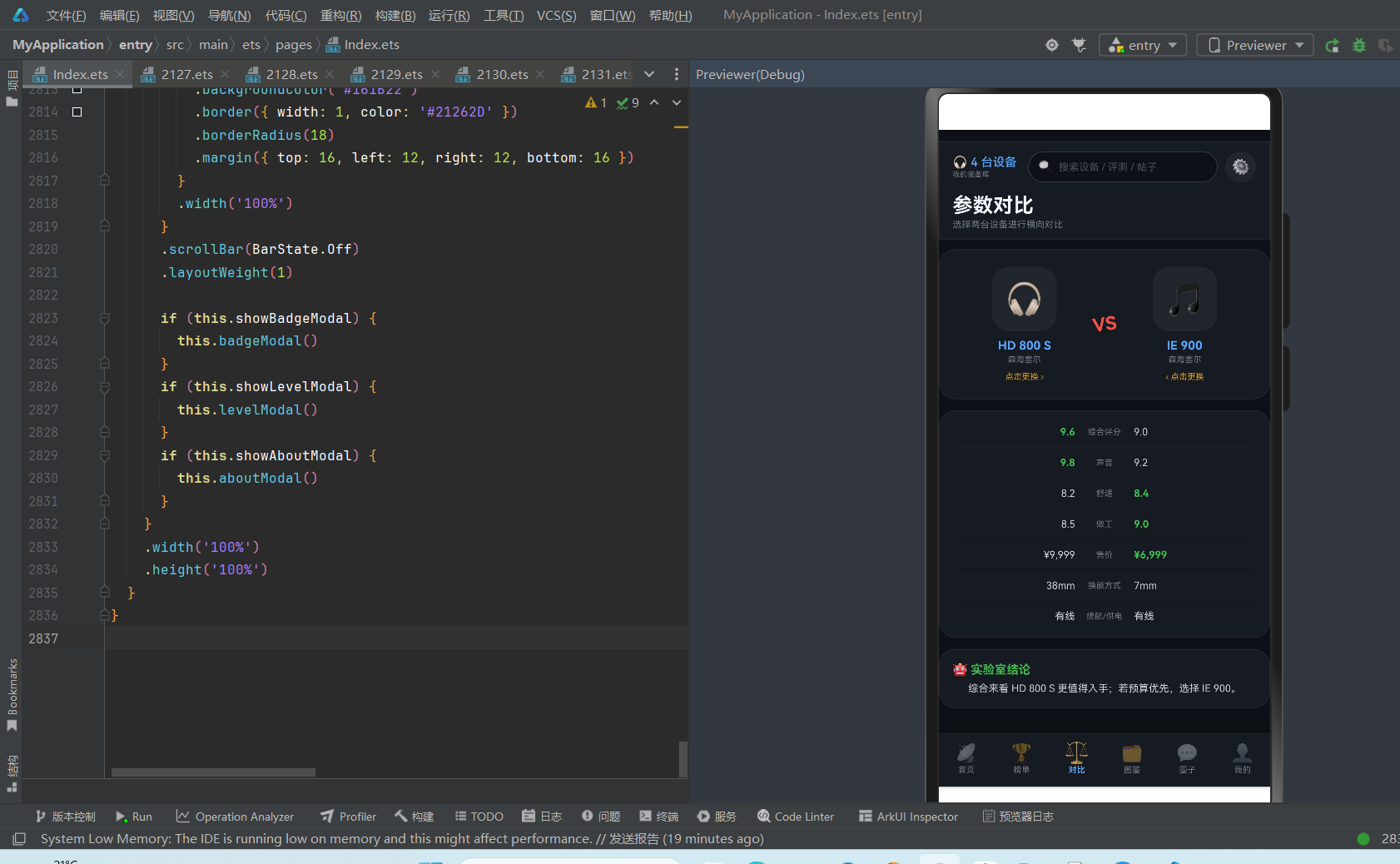Open the 日志 log panel
Viewport: 1400px width, 864px height.
(x=542, y=817)
